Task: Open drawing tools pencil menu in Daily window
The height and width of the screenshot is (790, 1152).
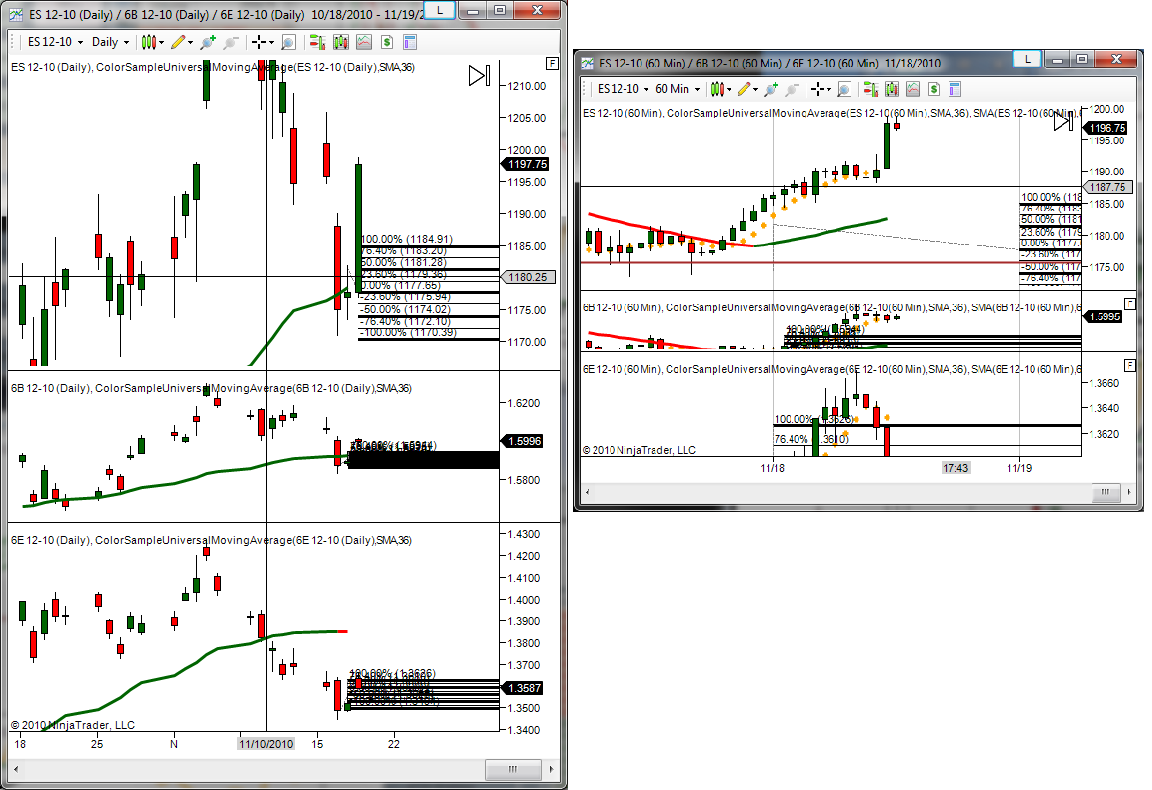Action: click(x=181, y=42)
